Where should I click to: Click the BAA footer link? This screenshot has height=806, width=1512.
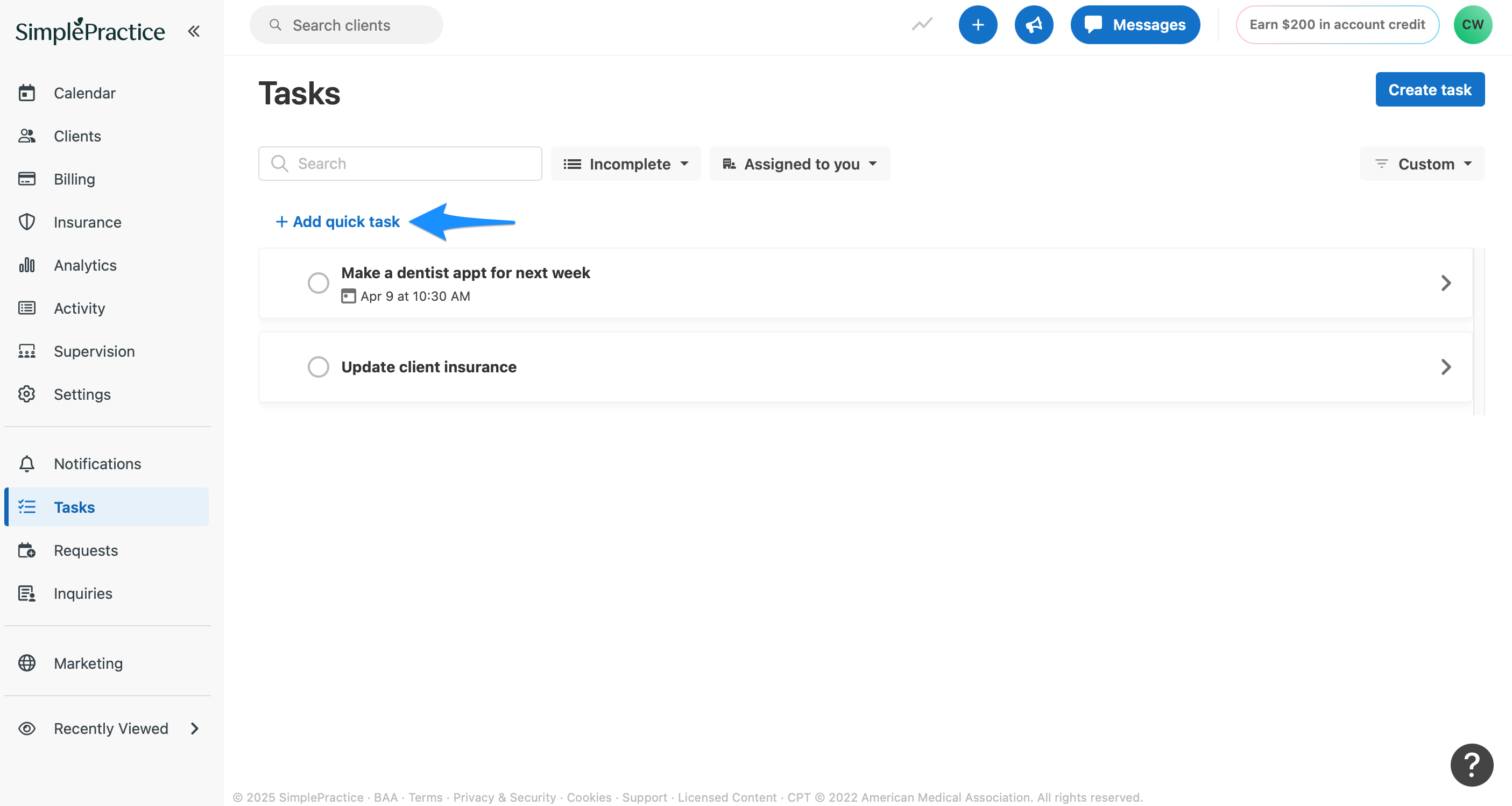tap(386, 797)
